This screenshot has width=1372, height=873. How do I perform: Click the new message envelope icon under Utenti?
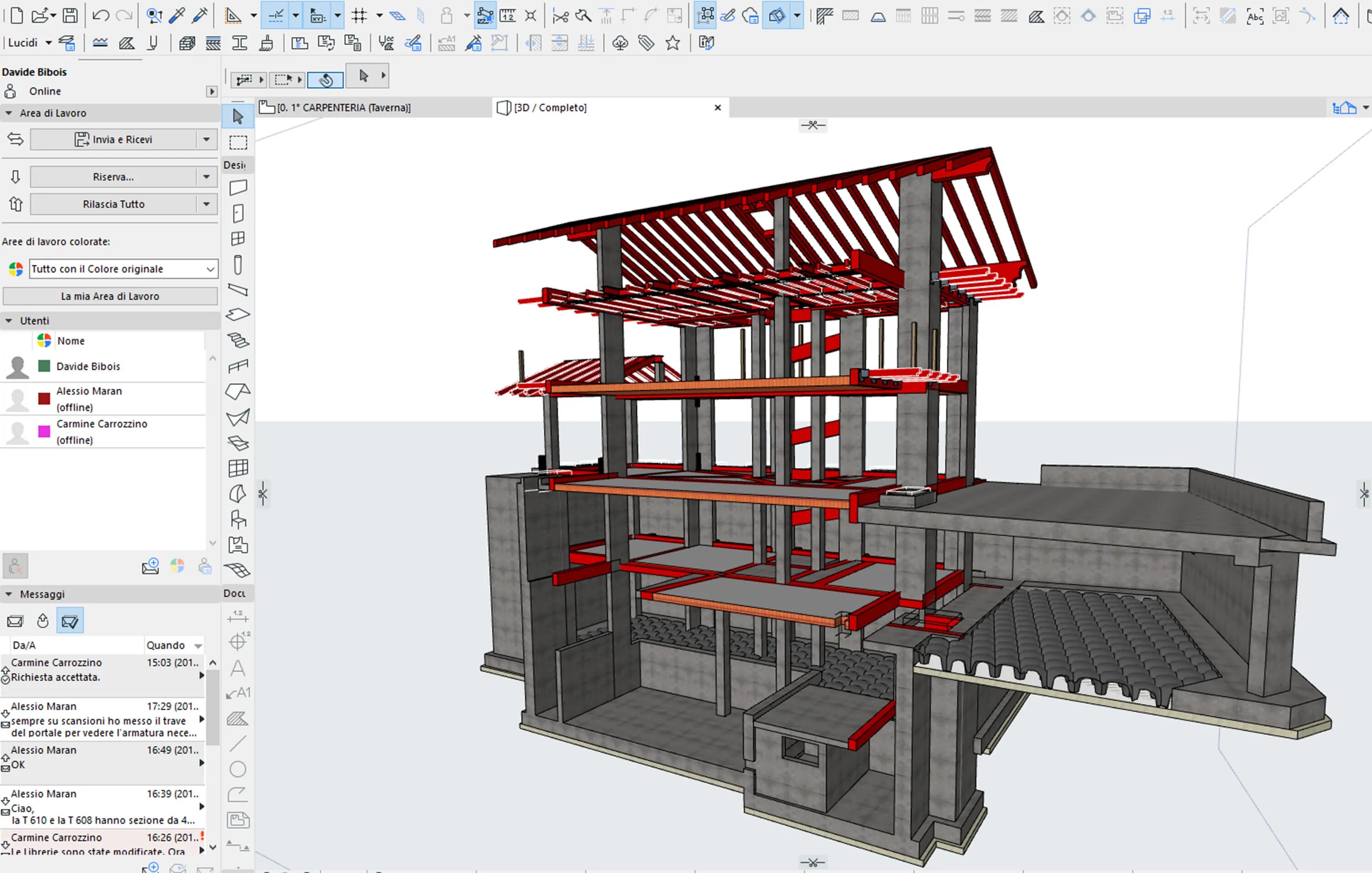click(150, 566)
